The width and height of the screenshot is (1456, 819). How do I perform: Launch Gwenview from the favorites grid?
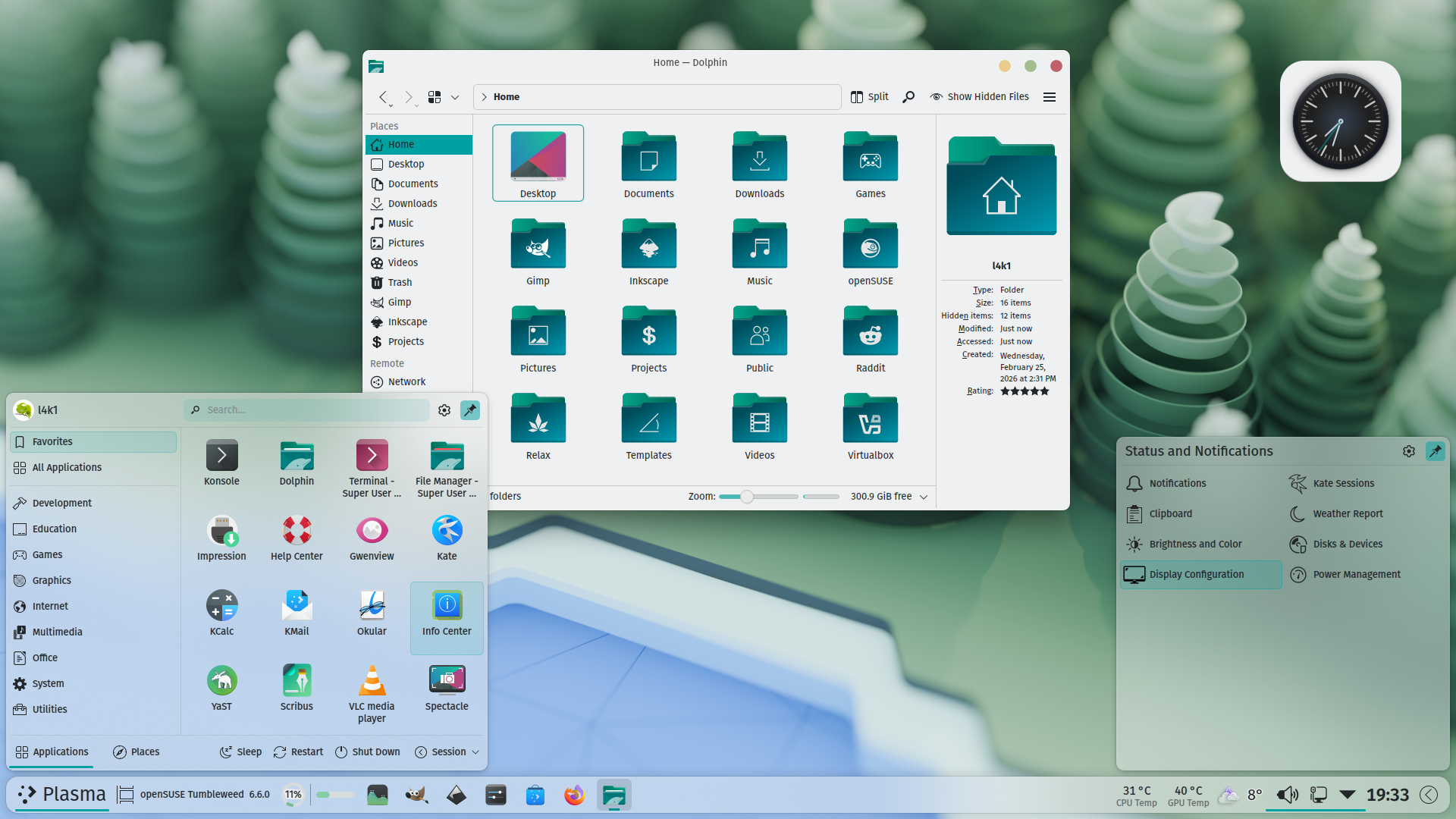point(372,538)
